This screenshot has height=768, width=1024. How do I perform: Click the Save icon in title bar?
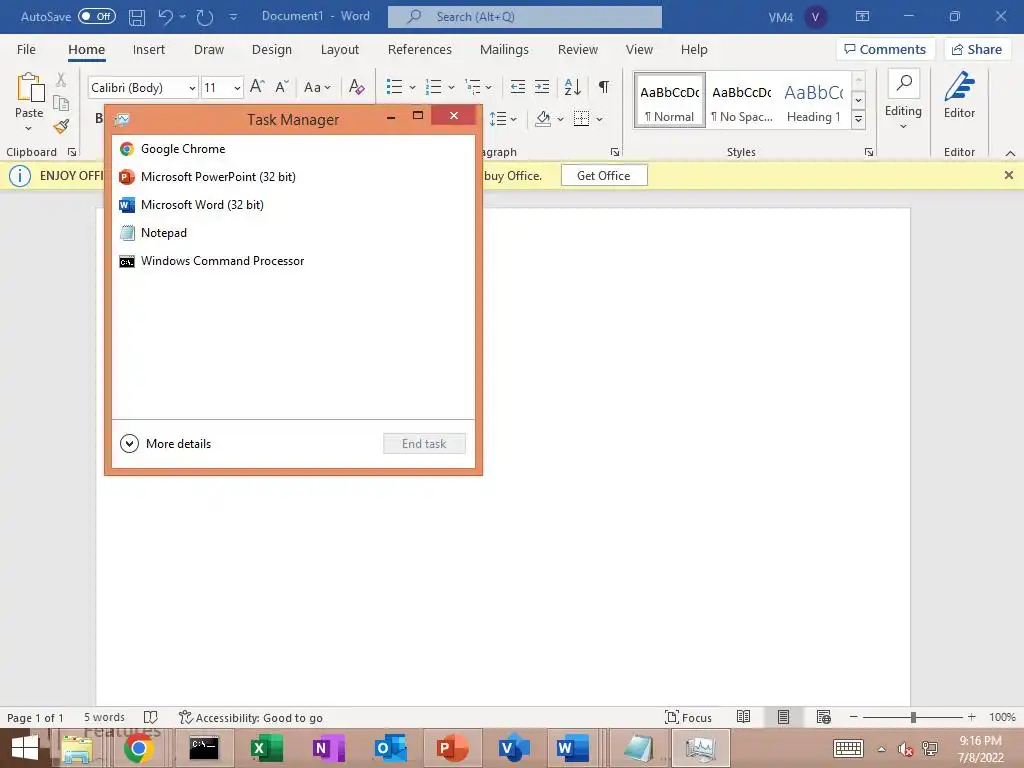[x=136, y=17]
